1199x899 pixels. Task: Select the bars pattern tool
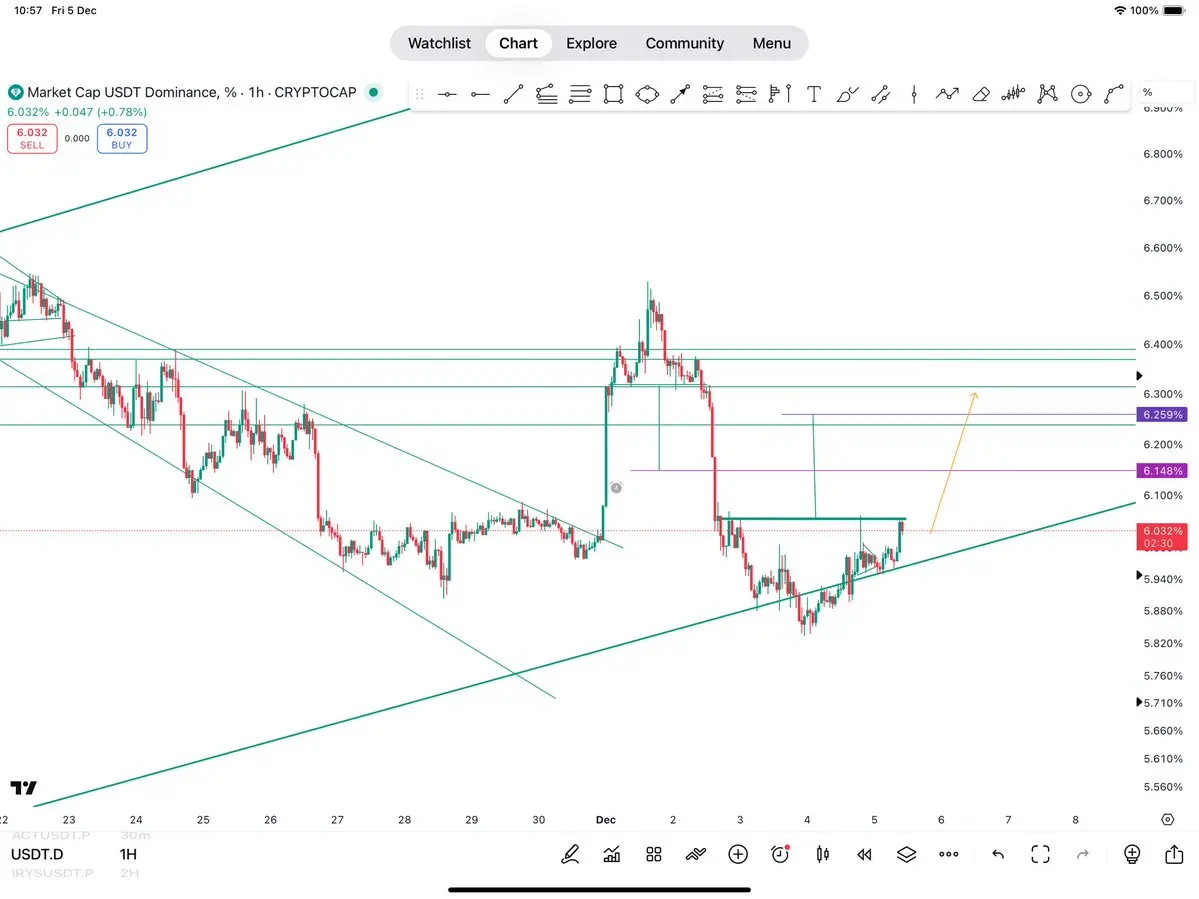point(1014,94)
